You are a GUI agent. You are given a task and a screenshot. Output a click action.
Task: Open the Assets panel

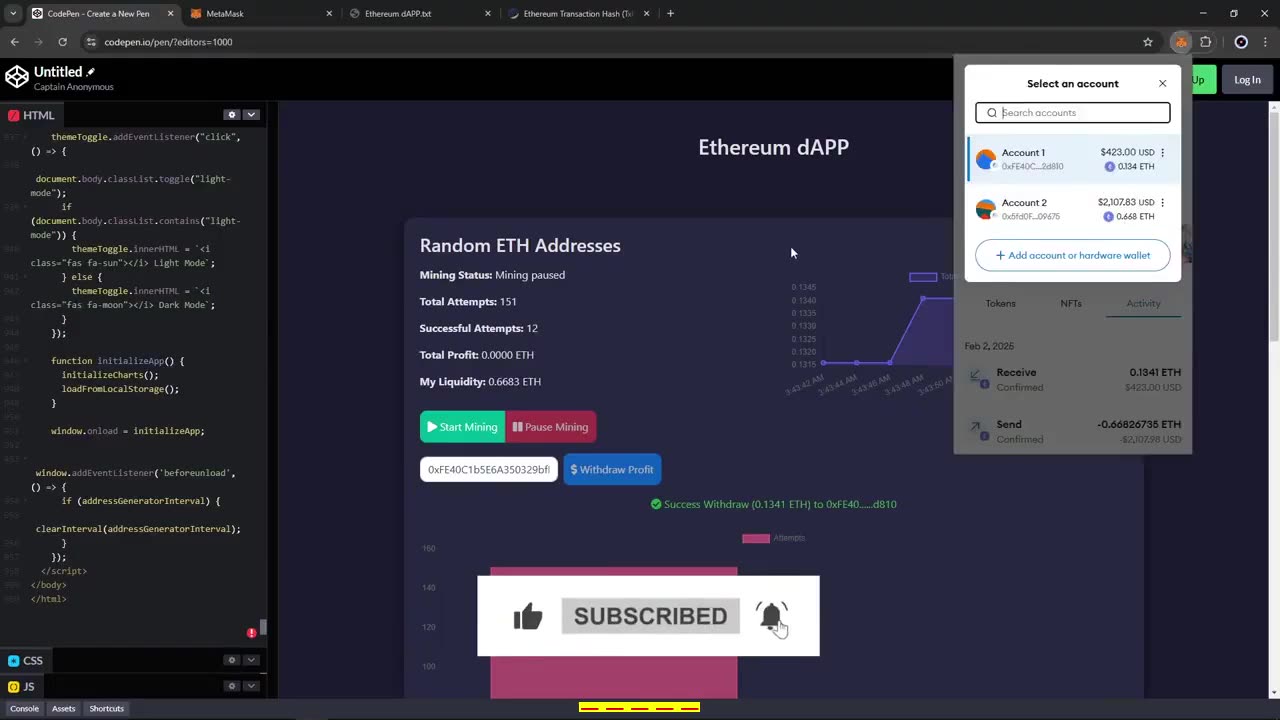(63, 708)
